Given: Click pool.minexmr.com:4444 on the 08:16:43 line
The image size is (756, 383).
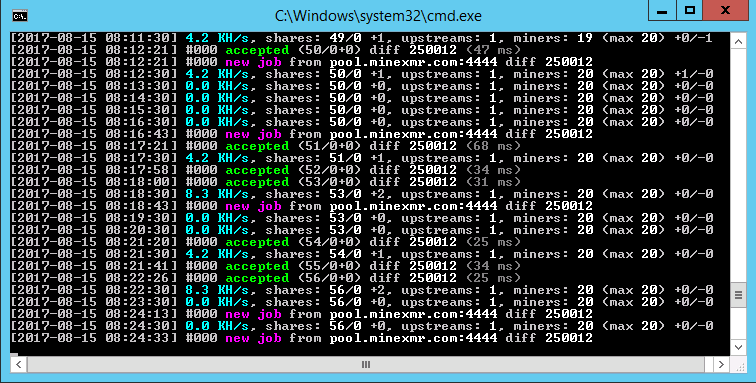Looking at the screenshot, I should (413, 134).
